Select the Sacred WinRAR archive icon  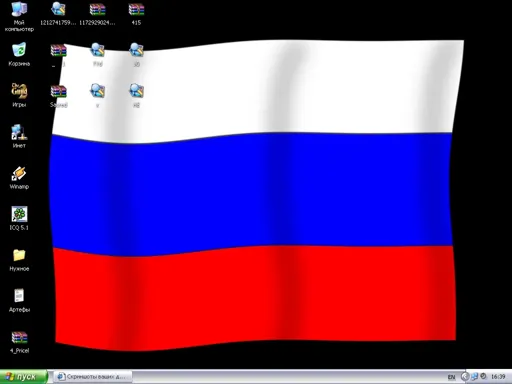(x=58, y=96)
